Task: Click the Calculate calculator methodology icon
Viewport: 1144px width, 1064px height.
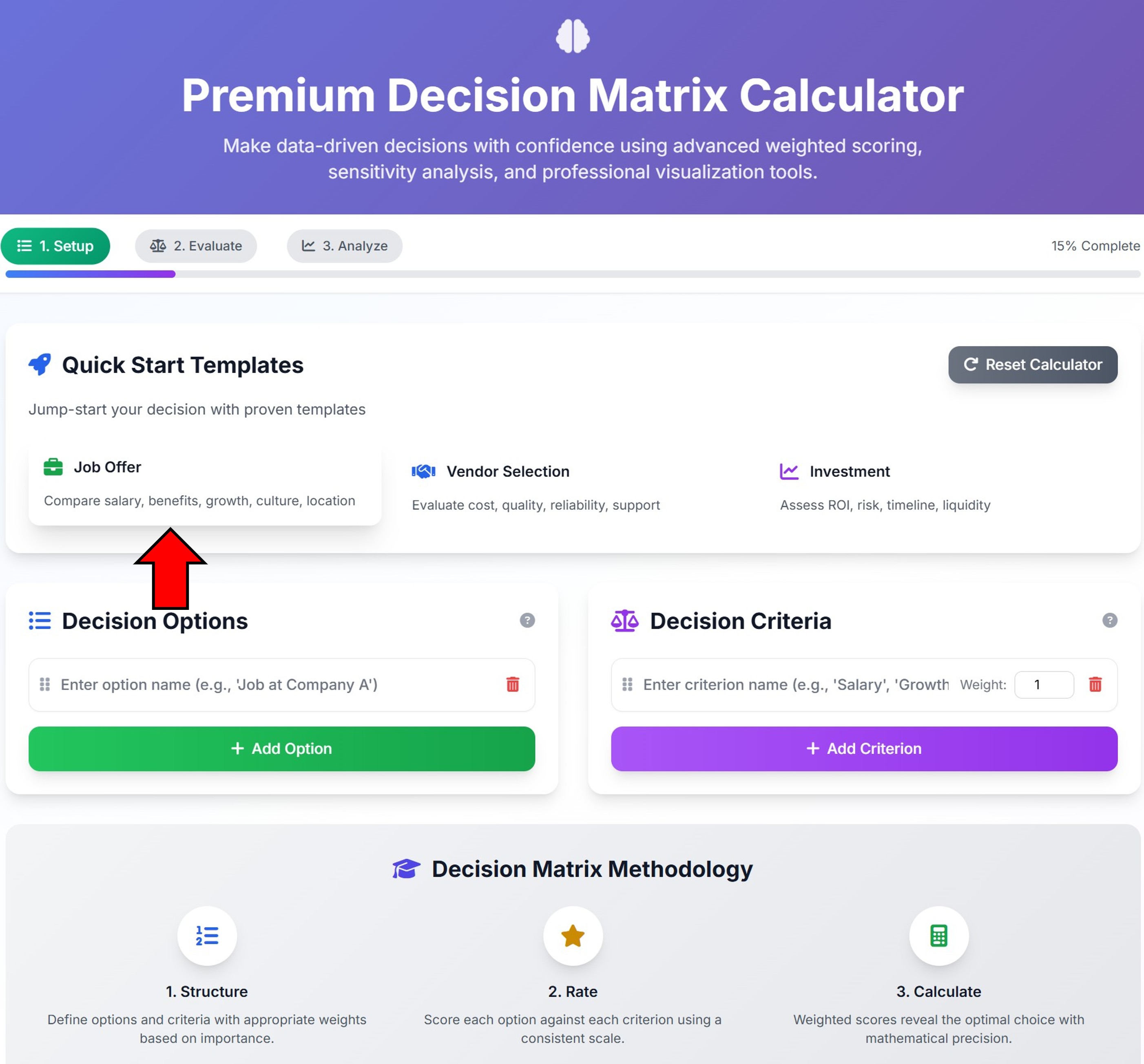Action: (x=938, y=936)
